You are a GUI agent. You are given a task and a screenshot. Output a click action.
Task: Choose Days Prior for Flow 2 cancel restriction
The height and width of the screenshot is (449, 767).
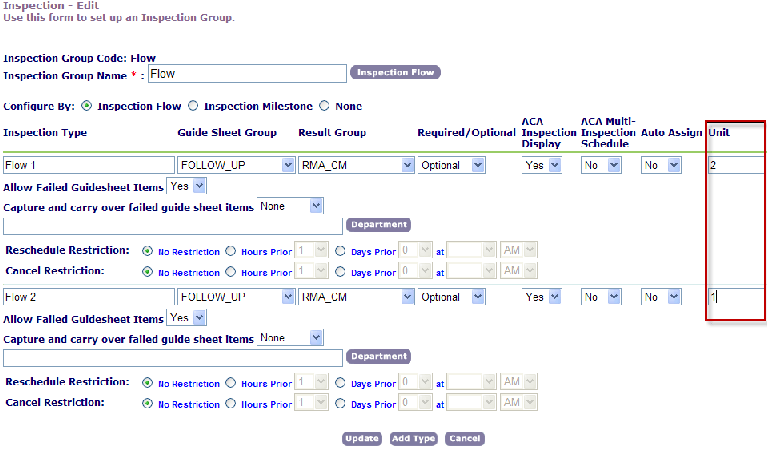pyautogui.click(x=340, y=404)
